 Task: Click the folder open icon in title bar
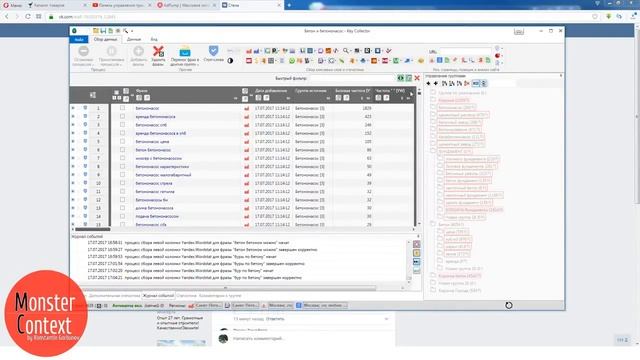pyautogui.click(x=96, y=31)
